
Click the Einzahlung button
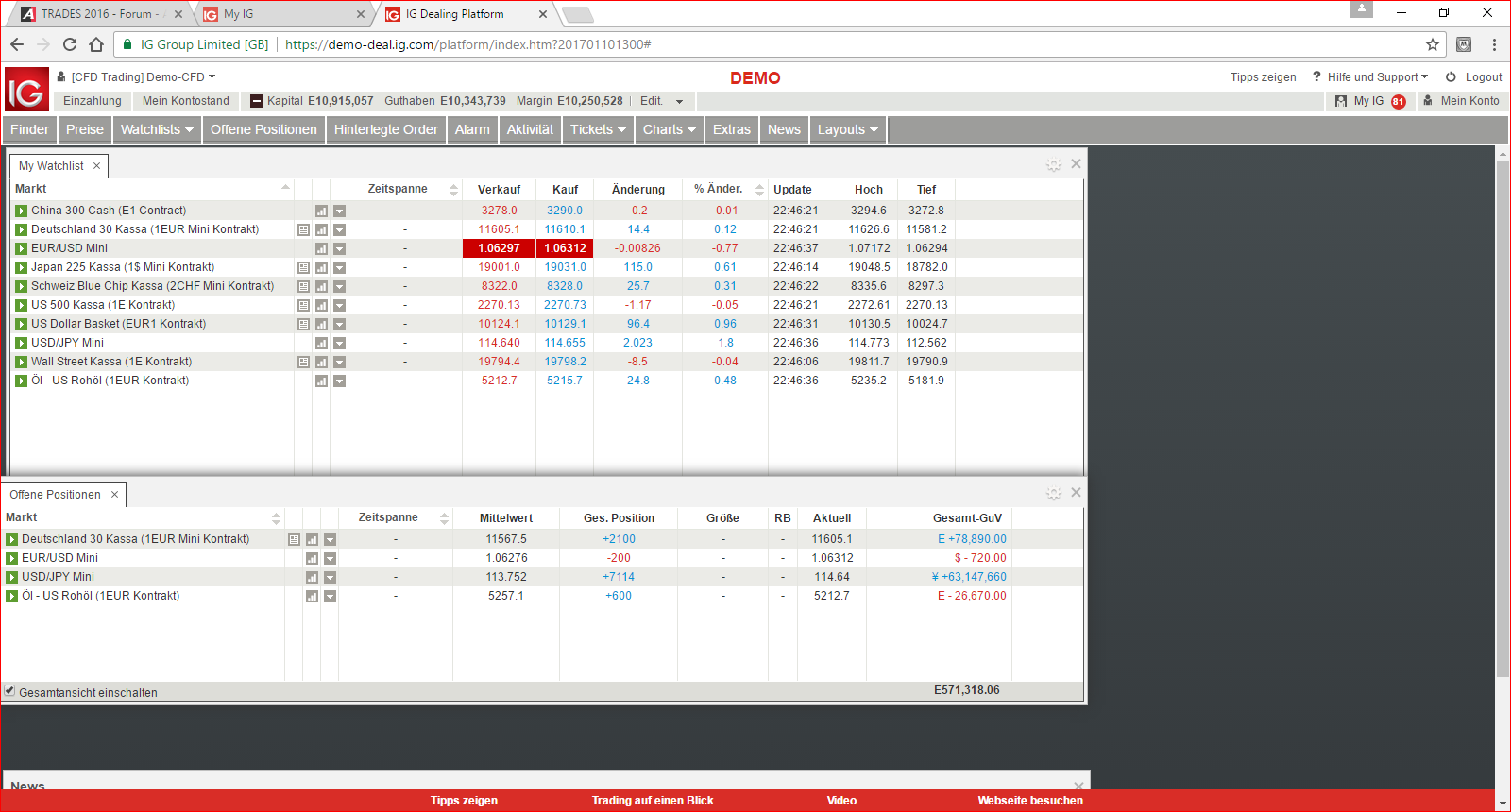pyautogui.click(x=93, y=101)
